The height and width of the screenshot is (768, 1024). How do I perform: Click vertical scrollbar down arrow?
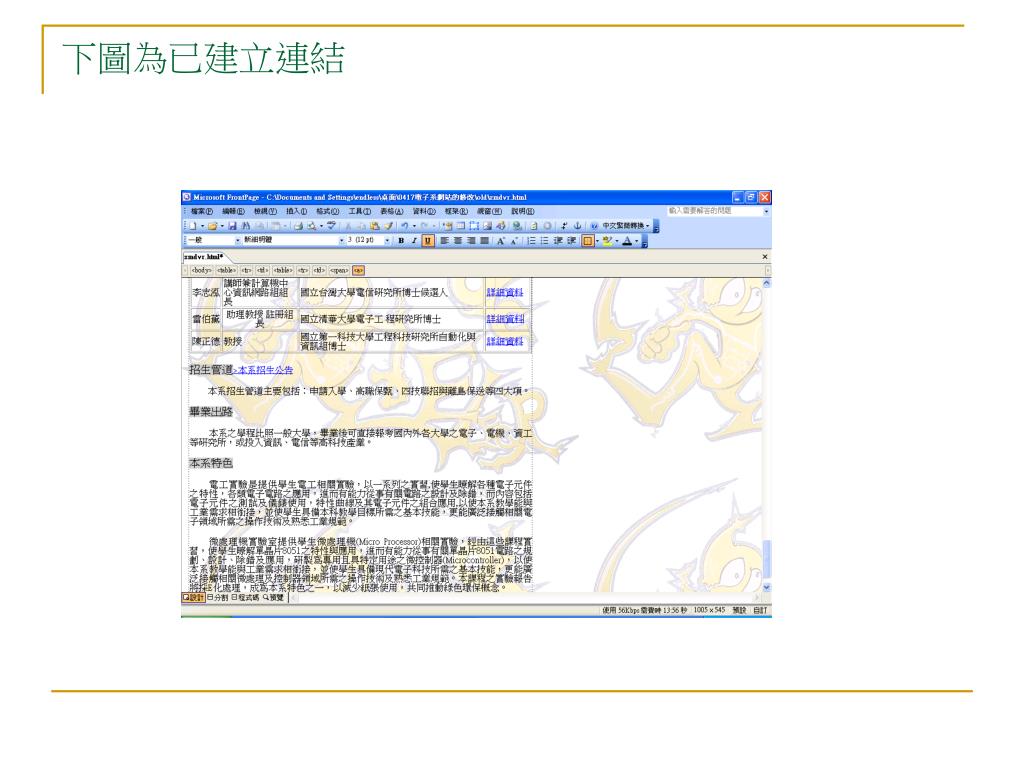(767, 588)
